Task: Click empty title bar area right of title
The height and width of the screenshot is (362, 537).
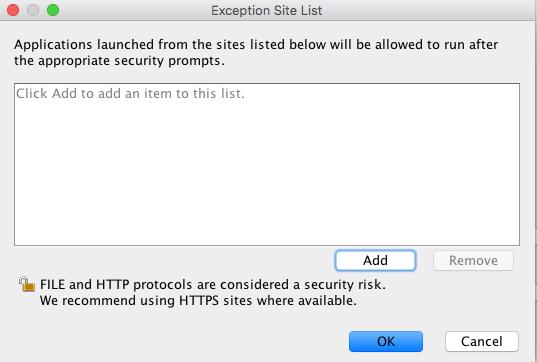Action: [428, 10]
